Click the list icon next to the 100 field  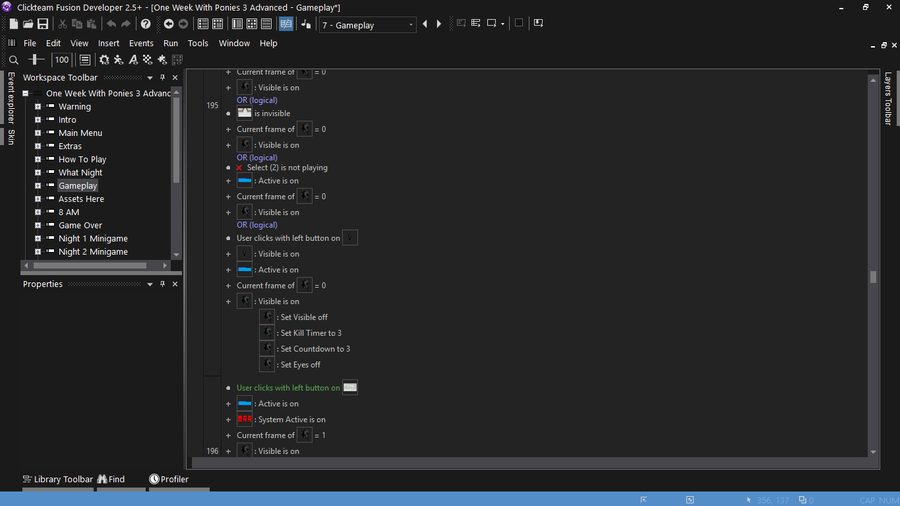coord(85,60)
